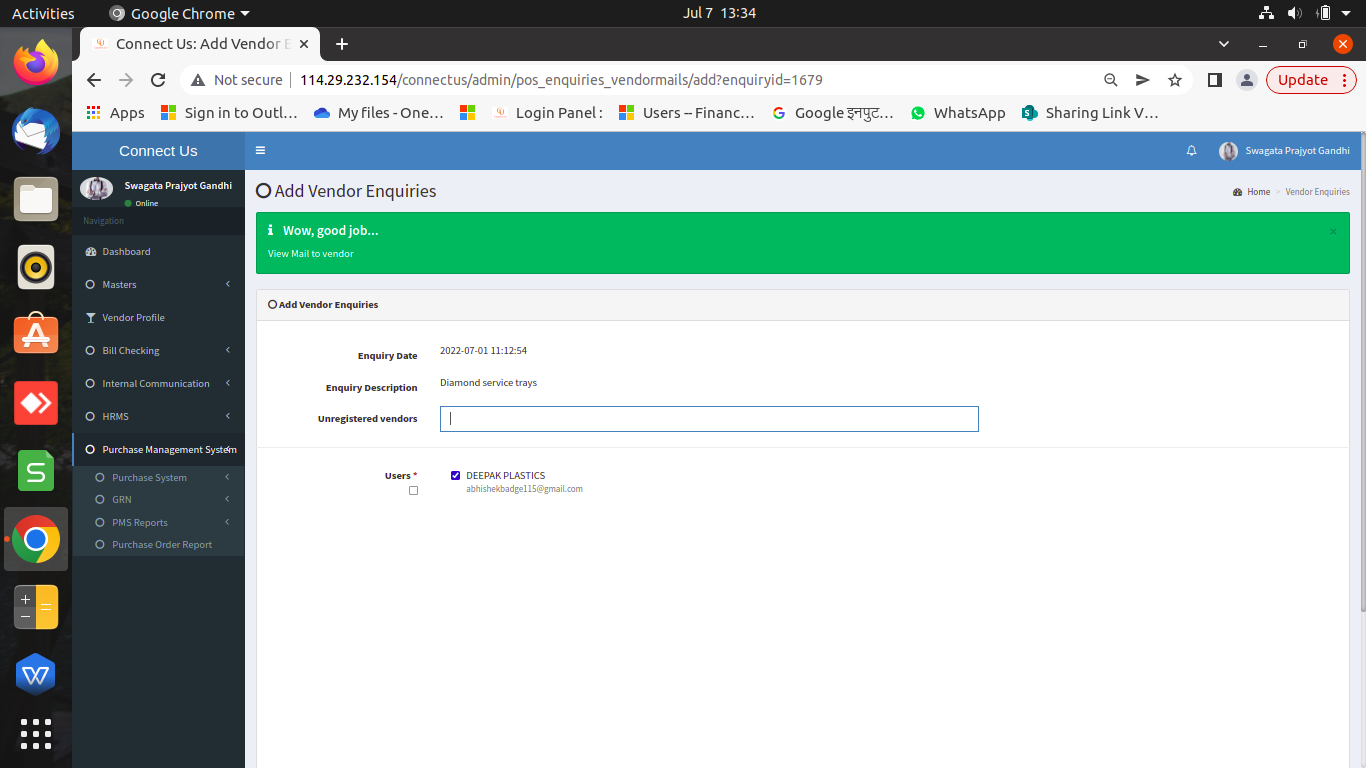Click the share page arrow icon
This screenshot has height=768, width=1366.
tap(1142, 80)
